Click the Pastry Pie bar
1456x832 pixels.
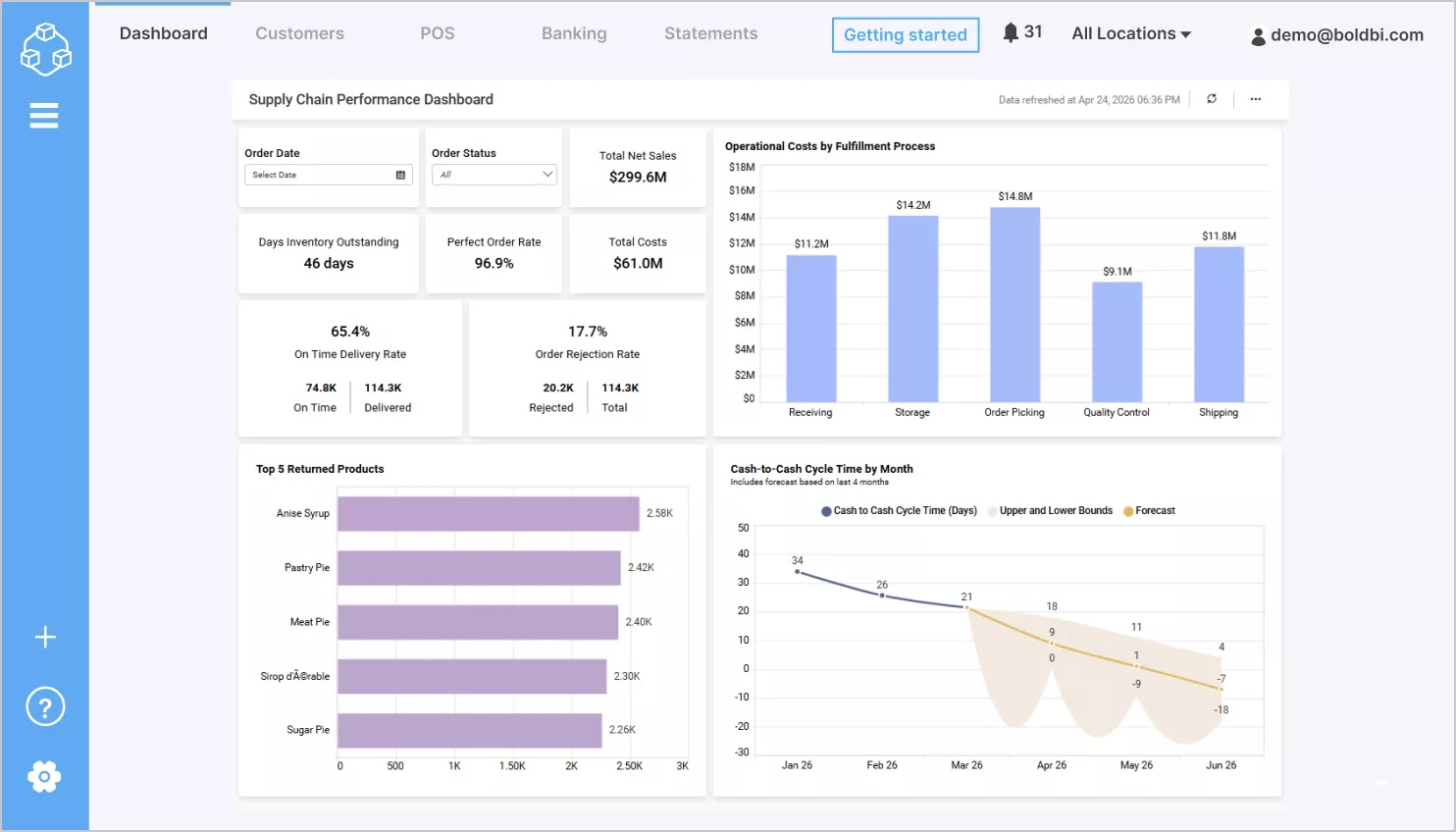(x=480, y=568)
